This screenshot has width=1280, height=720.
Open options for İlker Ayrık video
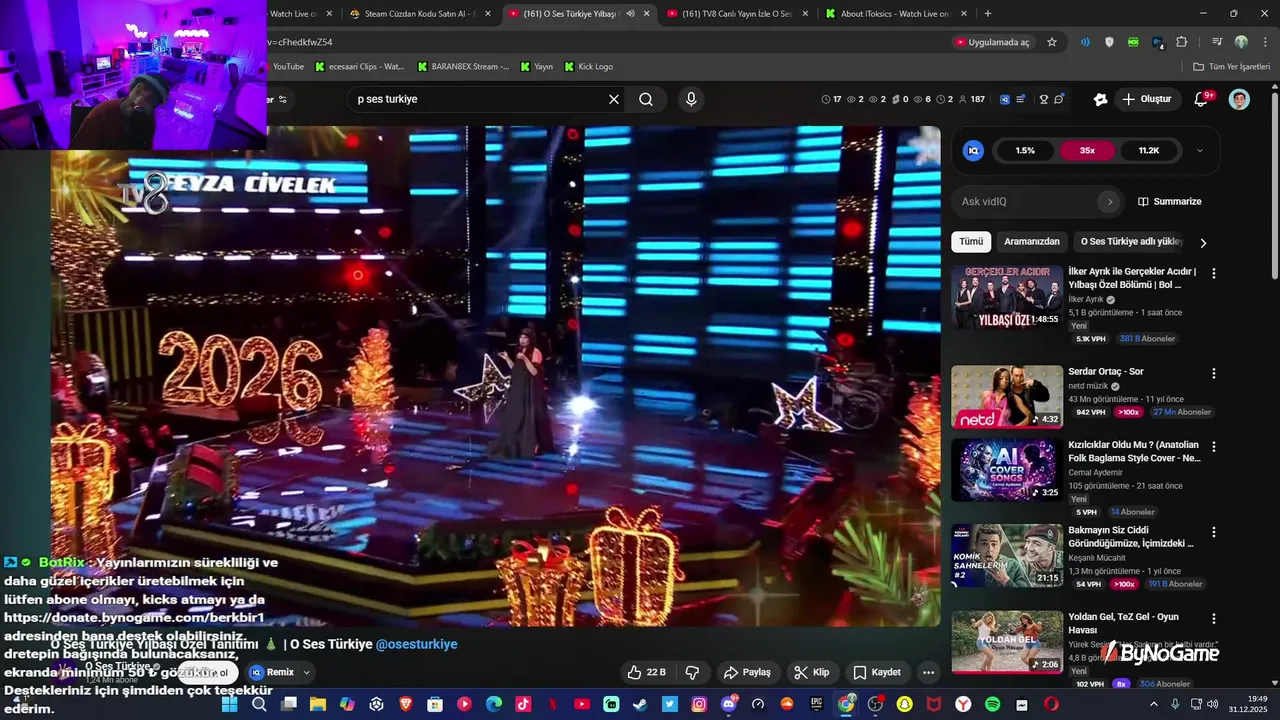pyautogui.click(x=1214, y=273)
